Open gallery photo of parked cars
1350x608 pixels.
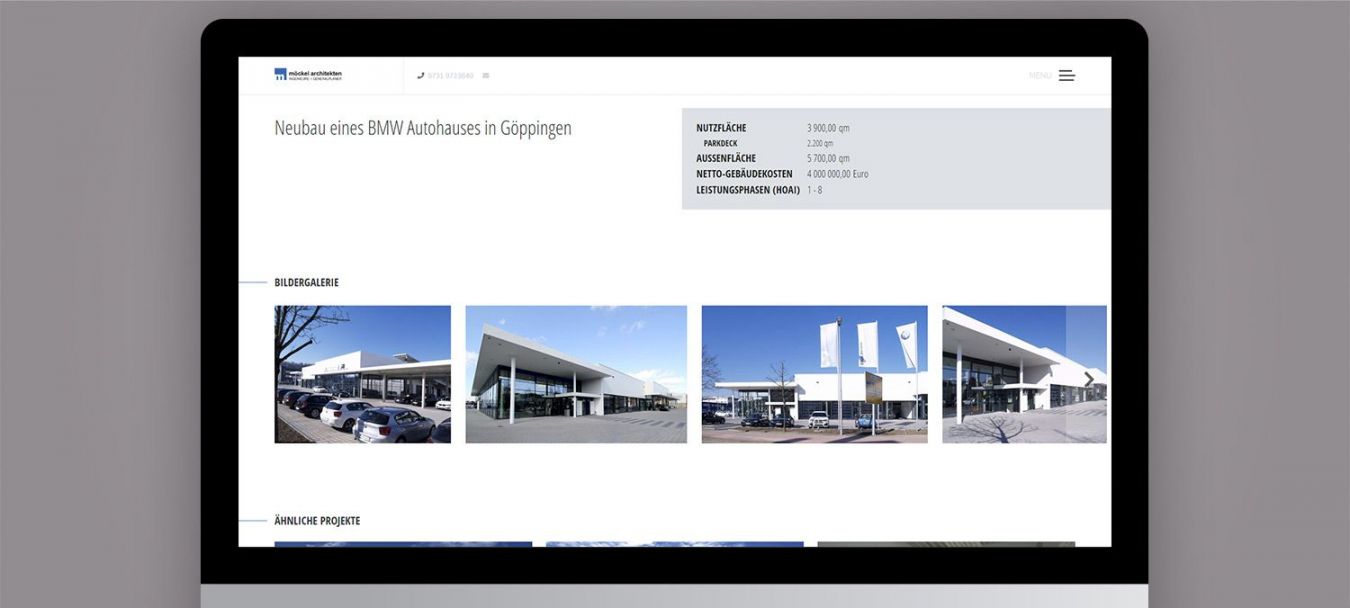[362, 374]
